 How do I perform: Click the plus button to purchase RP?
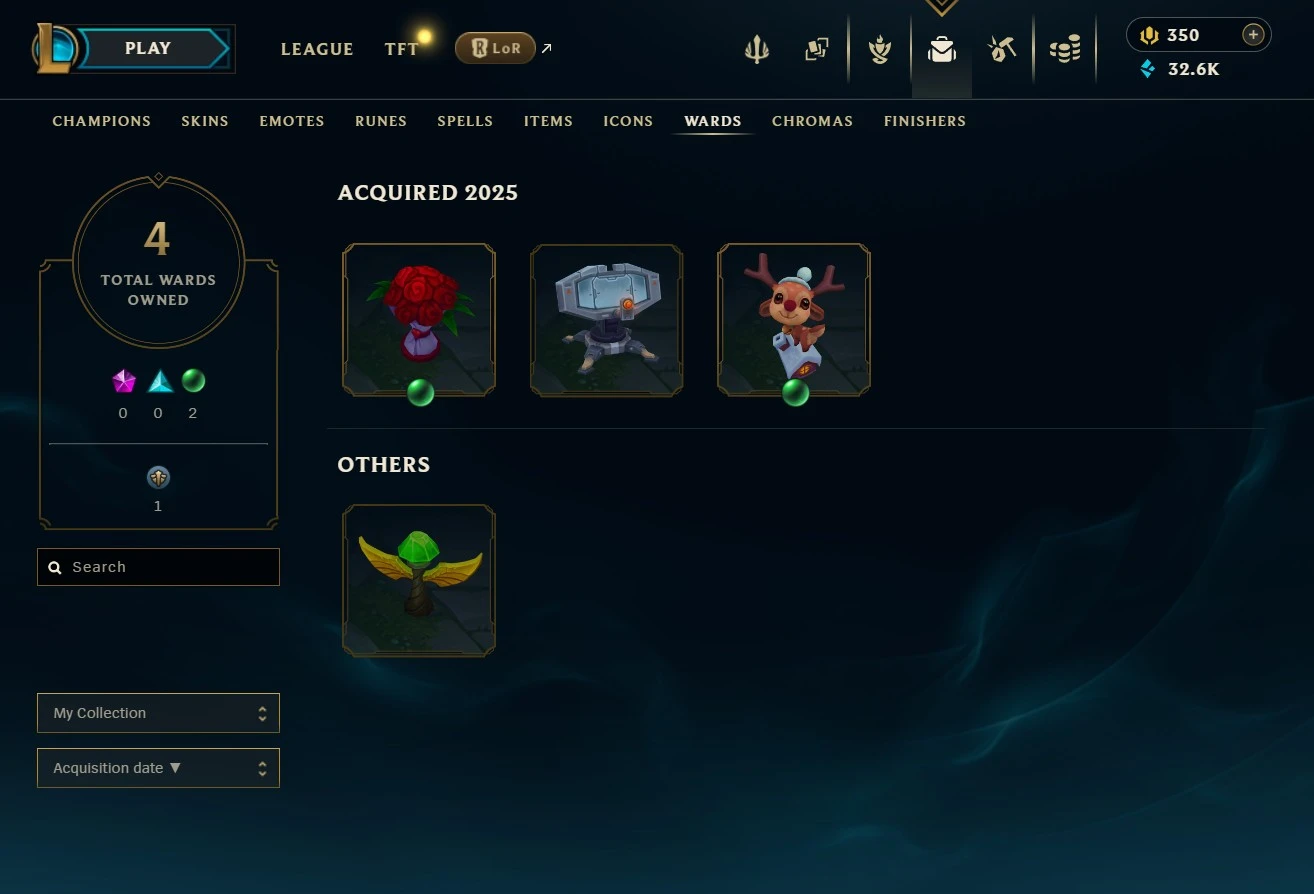[1253, 35]
